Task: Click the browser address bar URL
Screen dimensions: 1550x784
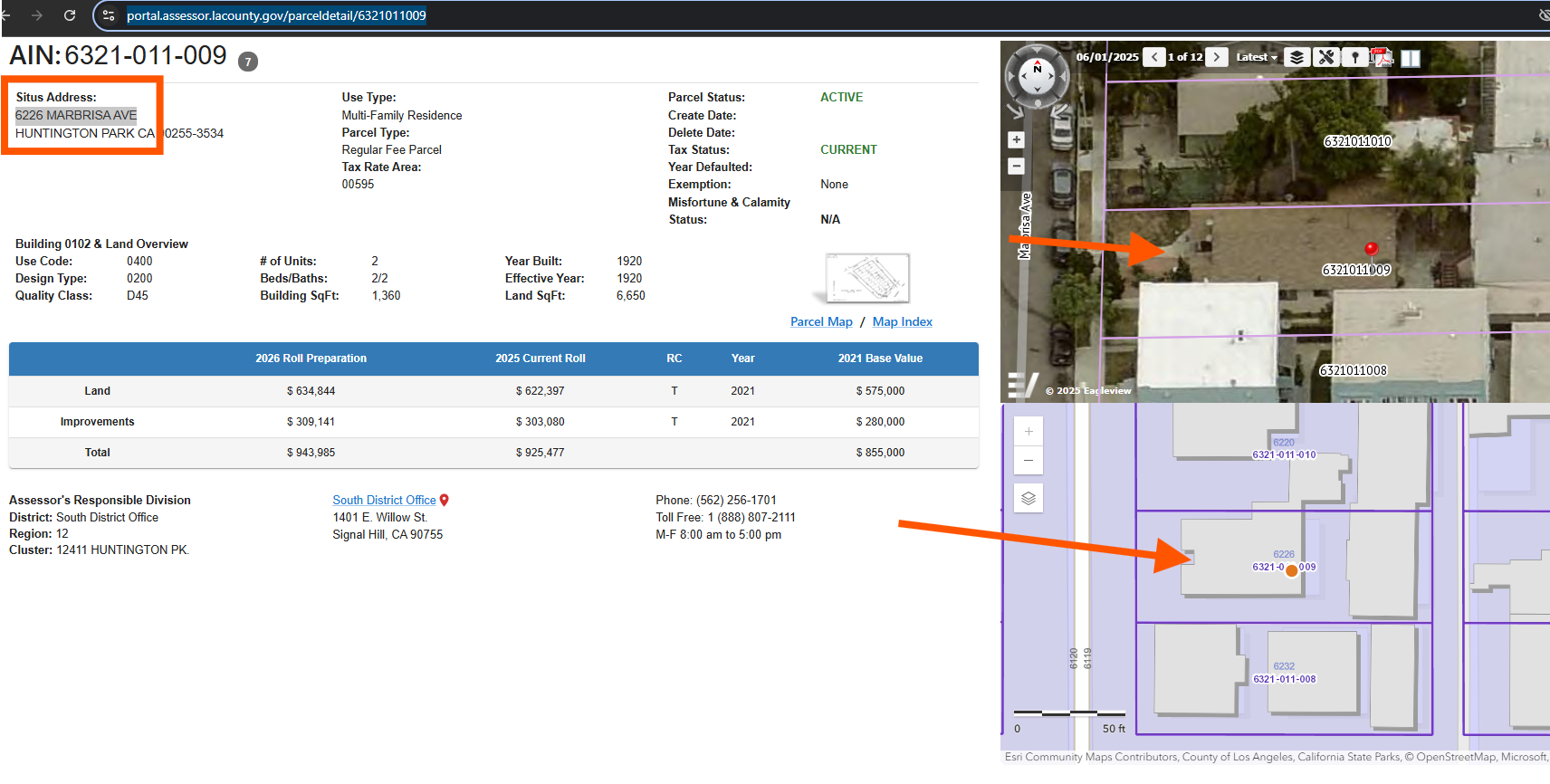Action: (x=276, y=15)
